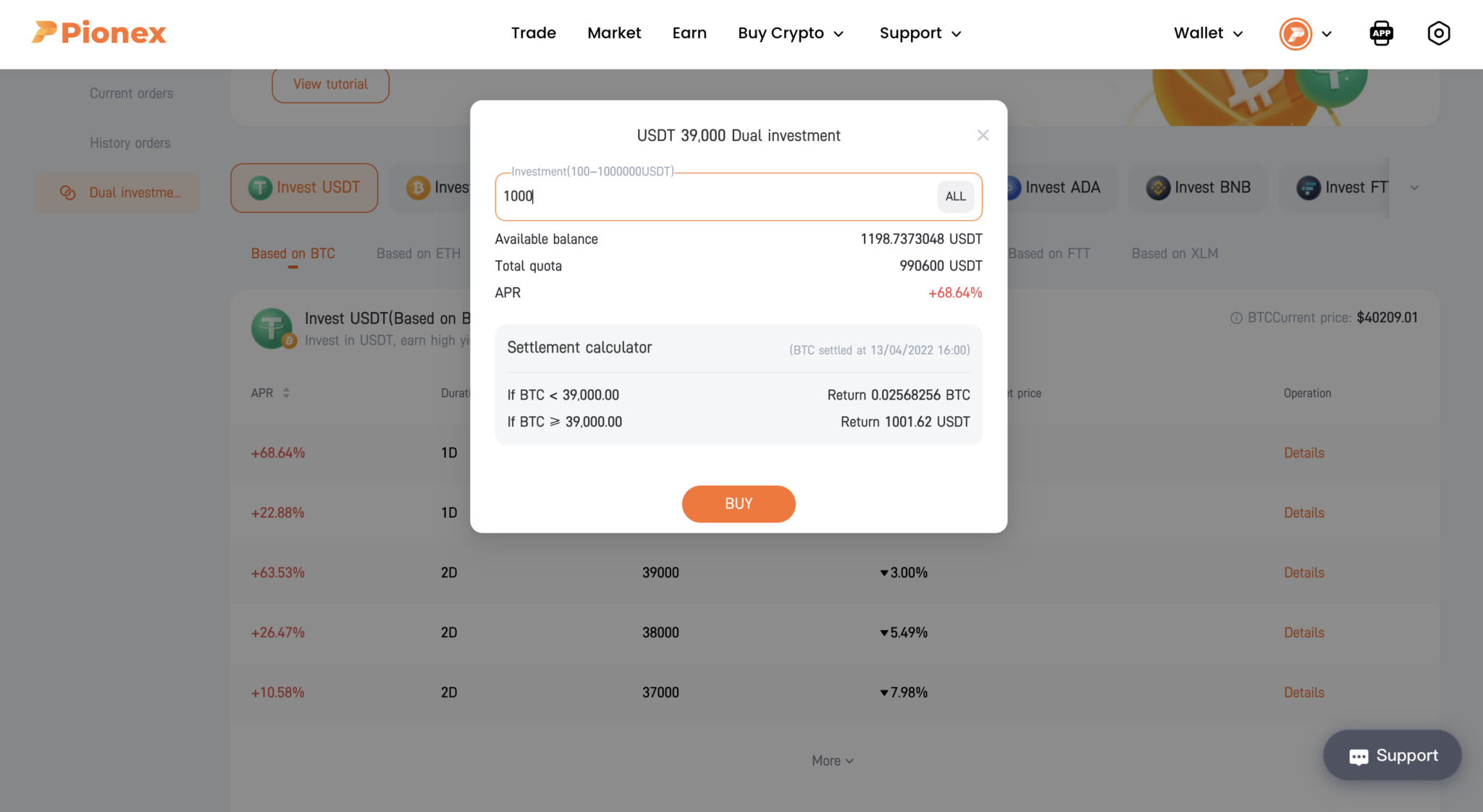Viewport: 1483px width, 812px height.
Task: Open the APP download icon in header
Action: tap(1382, 33)
